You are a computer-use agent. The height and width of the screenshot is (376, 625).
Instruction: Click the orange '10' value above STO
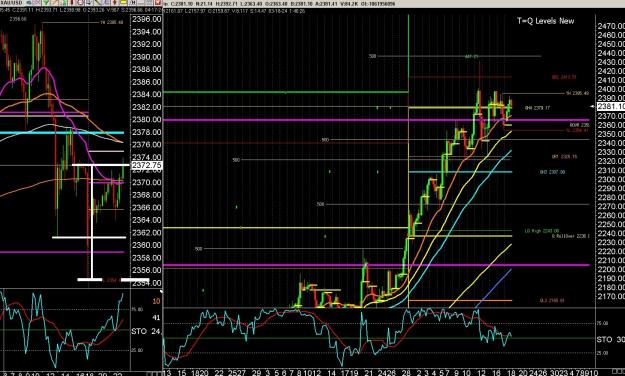pyautogui.click(x=156, y=301)
